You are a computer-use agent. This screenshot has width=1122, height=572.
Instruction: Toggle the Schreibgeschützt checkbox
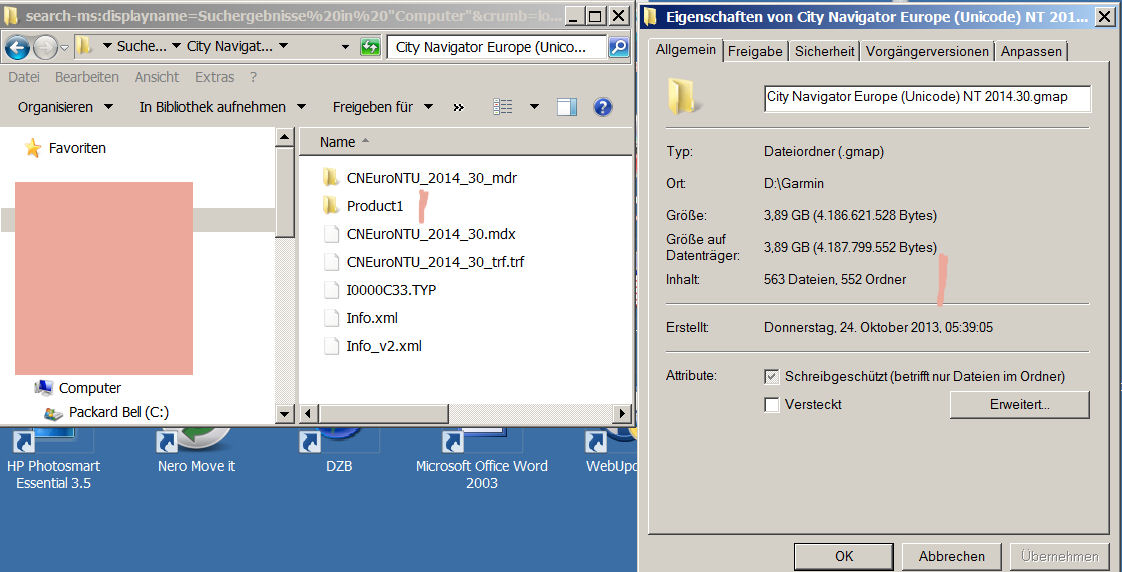click(771, 377)
